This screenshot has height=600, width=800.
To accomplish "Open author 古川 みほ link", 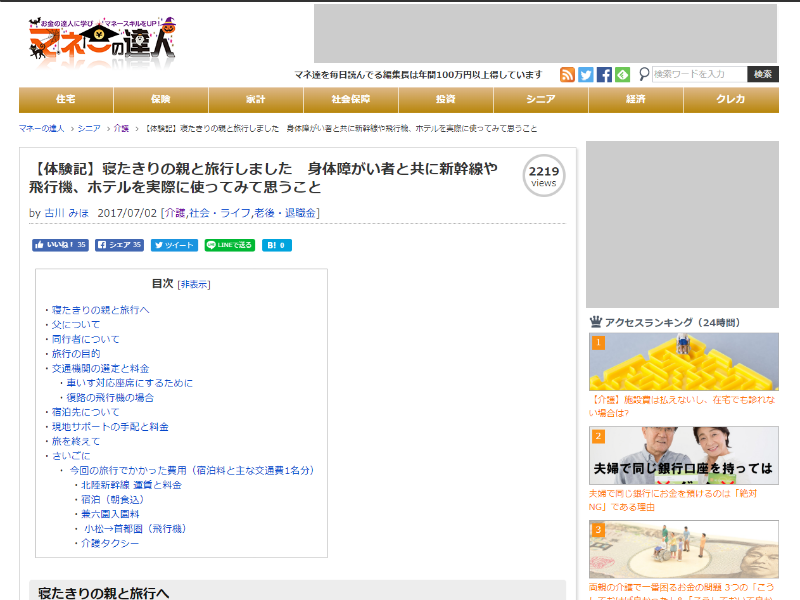I will 66,213.
